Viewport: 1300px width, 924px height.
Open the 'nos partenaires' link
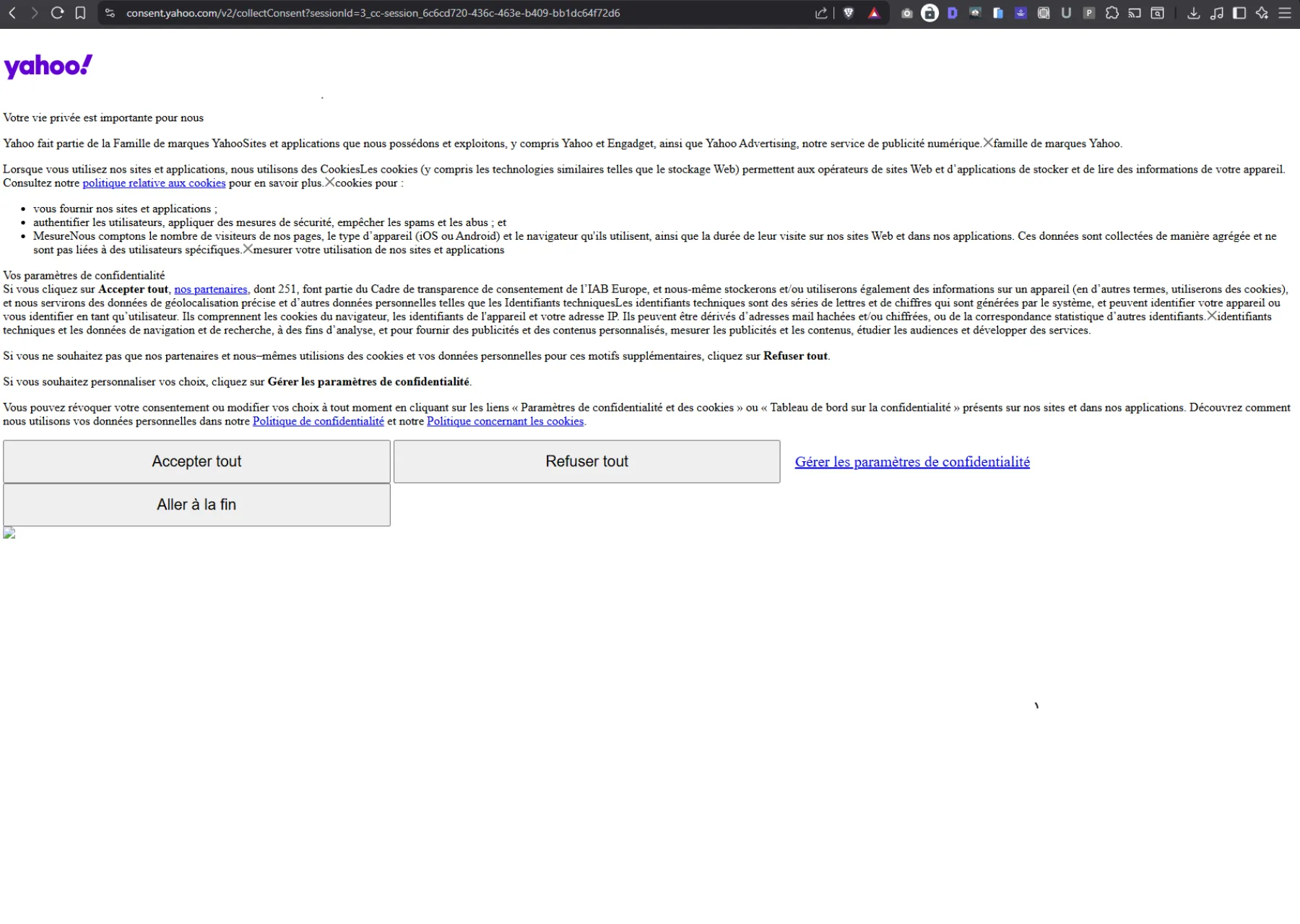click(x=211, y=289)
